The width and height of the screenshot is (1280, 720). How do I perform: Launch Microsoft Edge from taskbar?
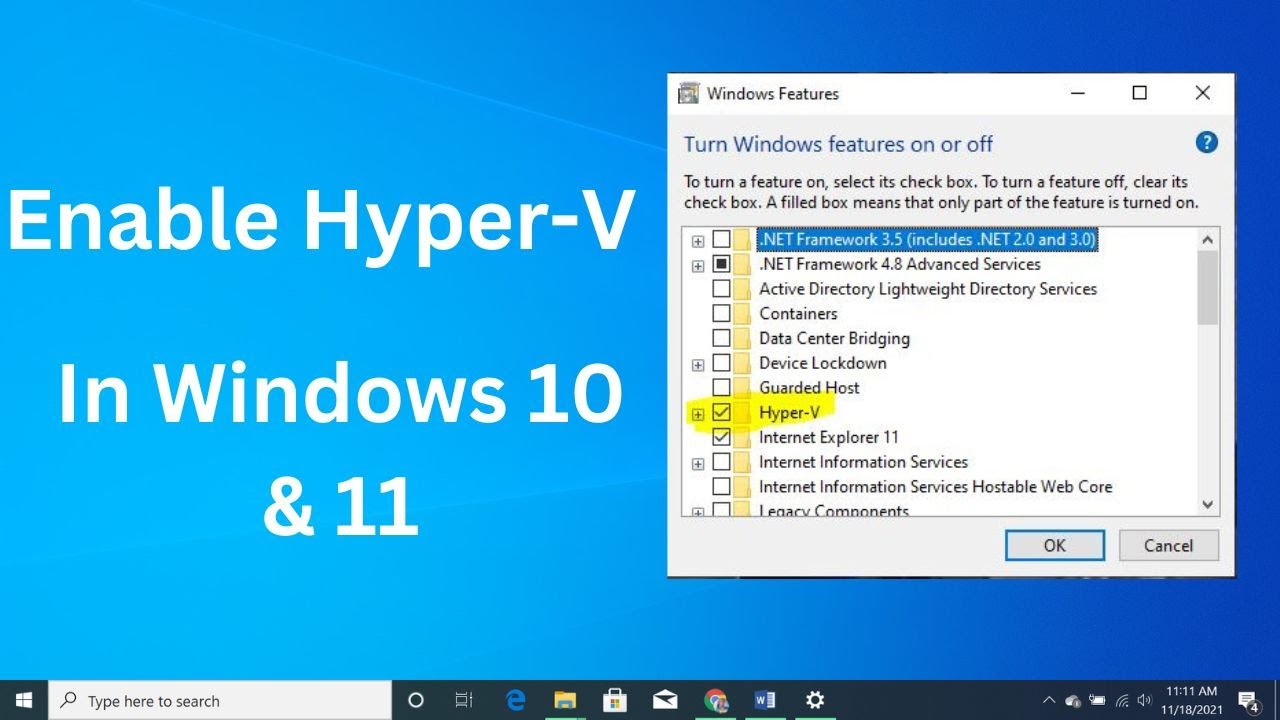coord(515,700)
